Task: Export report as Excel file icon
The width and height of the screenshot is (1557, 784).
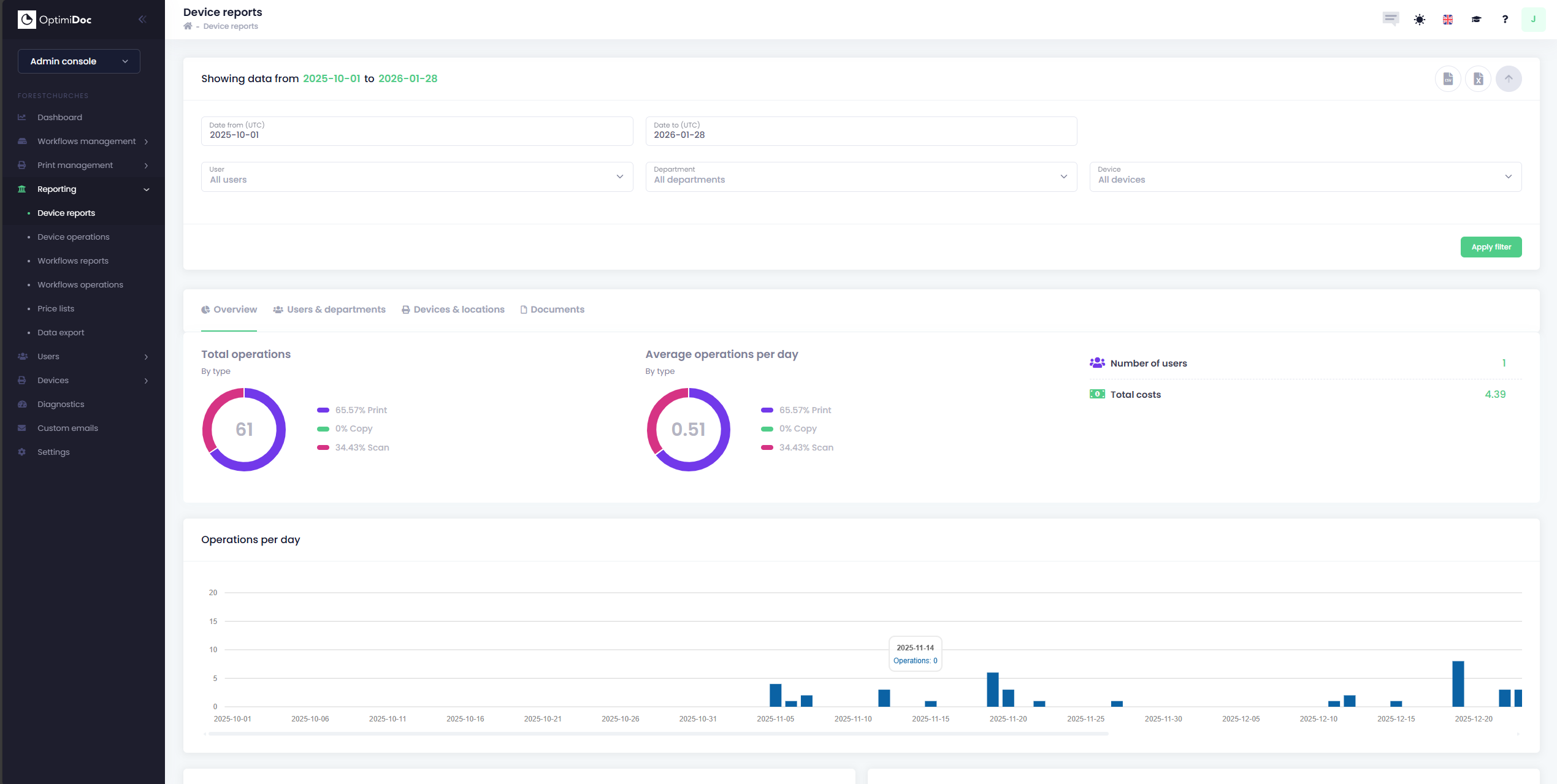Action: click(1478, 79)
